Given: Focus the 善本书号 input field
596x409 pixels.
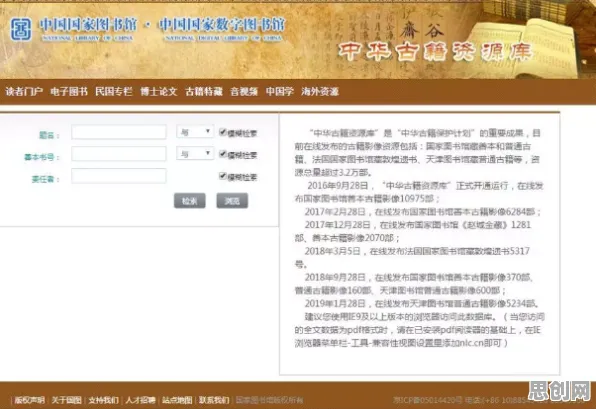Looking at the screenshot, I should 119,154.
